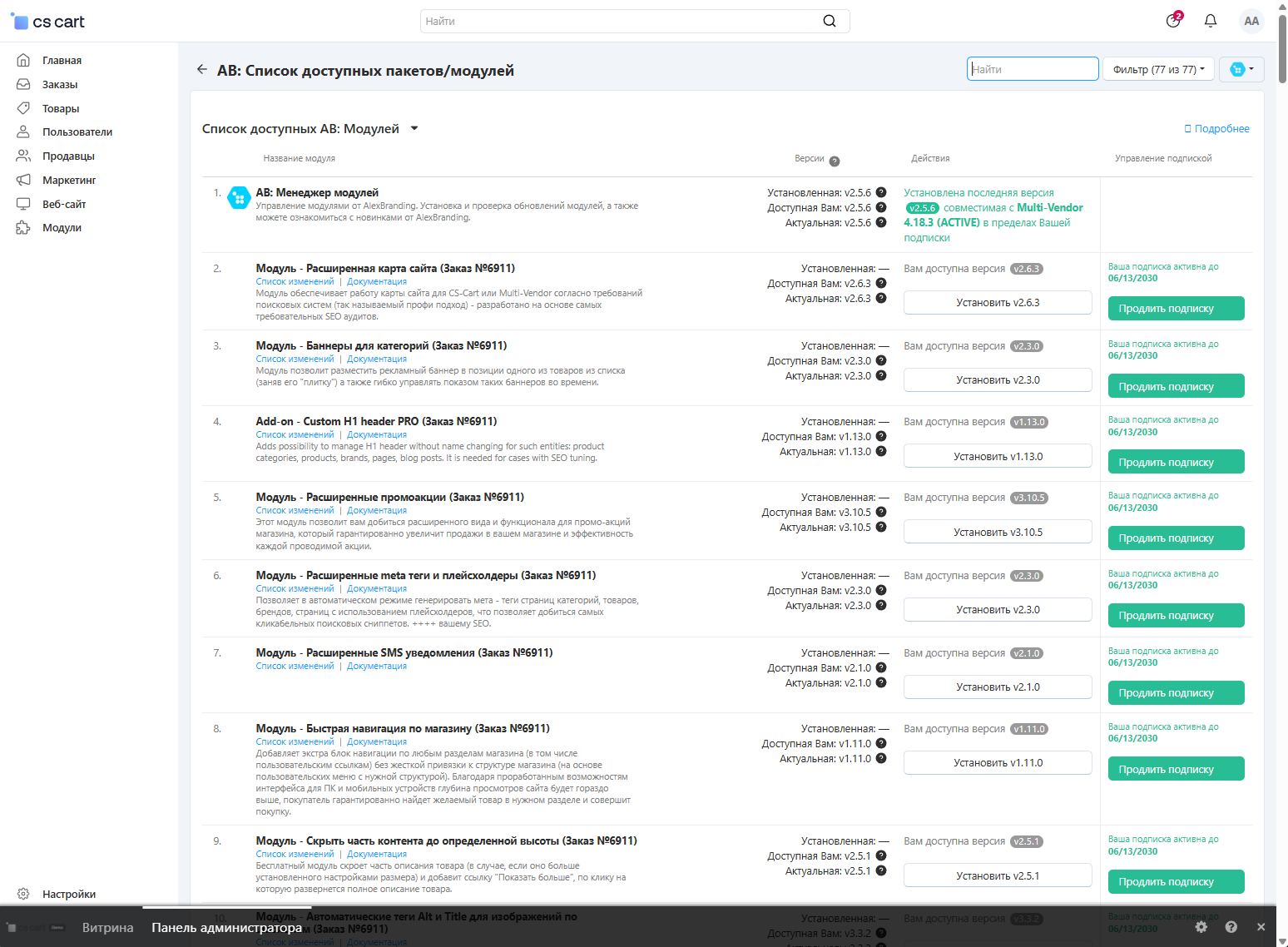This screenshot has width=1288, height=947.
Task: Switch to Панель администратора tab
Action: tap(226, 927)
